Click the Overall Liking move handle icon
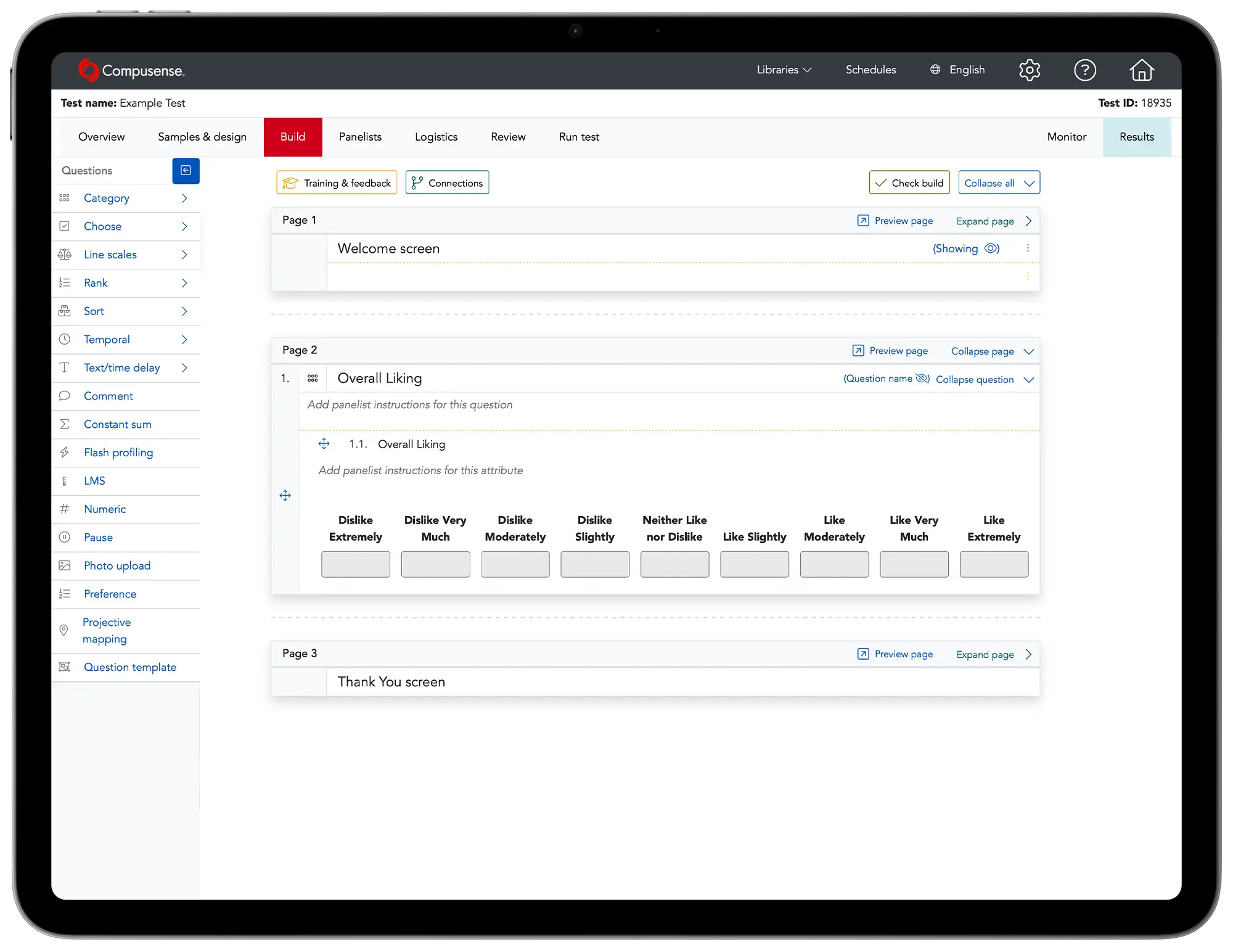This screenshot has width=1233, height=952. coord(324,444)
